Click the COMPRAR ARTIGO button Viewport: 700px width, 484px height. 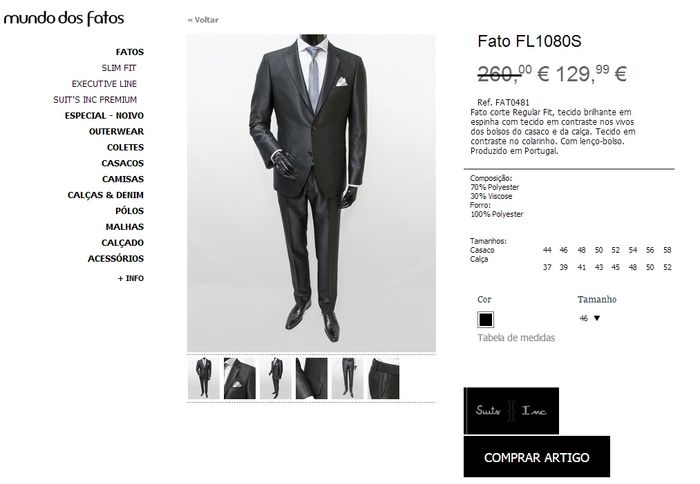pos(536,458)
